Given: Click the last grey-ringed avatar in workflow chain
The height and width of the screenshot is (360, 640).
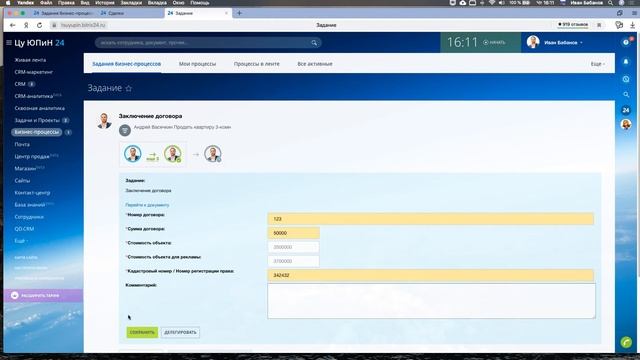Looking at the screenshot, I should pyautogui.click(x=213, y=154).
